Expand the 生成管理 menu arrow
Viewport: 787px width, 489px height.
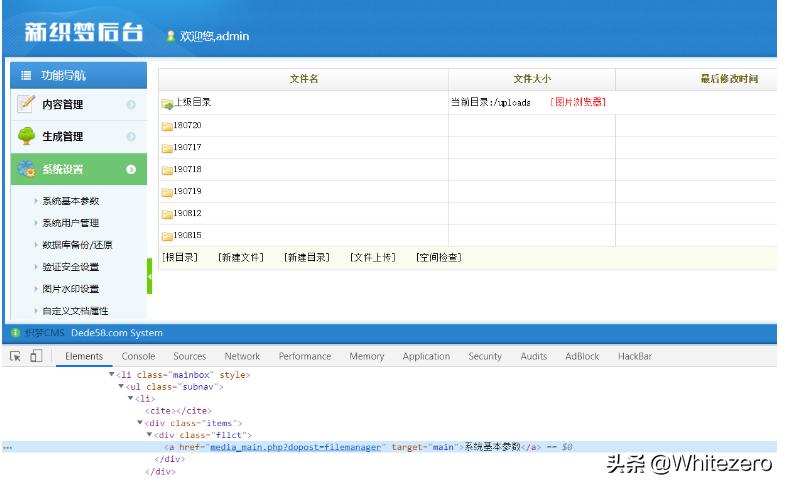pos(131,137)
